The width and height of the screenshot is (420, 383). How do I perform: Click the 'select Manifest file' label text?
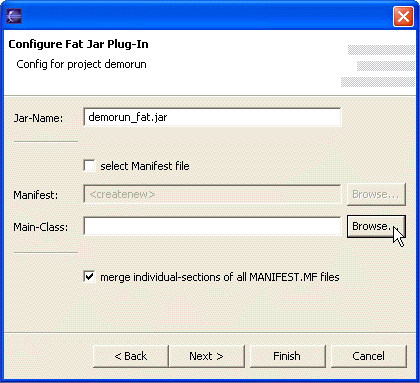pos(145,166)
